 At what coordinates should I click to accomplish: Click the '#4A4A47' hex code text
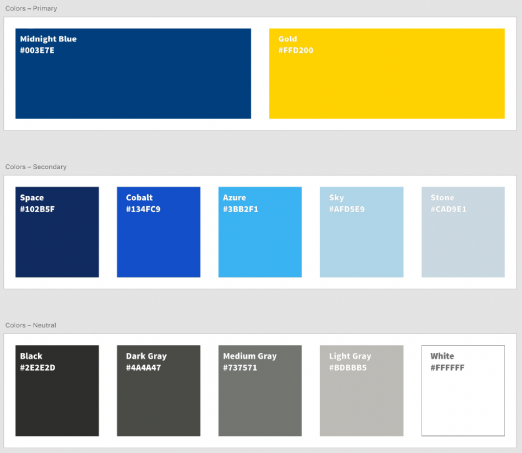(x=143, y=368)
